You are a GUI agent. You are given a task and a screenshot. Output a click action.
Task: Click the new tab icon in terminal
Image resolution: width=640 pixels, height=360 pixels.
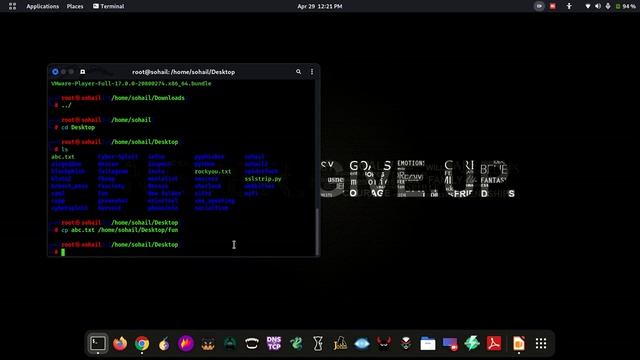(82, 72)
